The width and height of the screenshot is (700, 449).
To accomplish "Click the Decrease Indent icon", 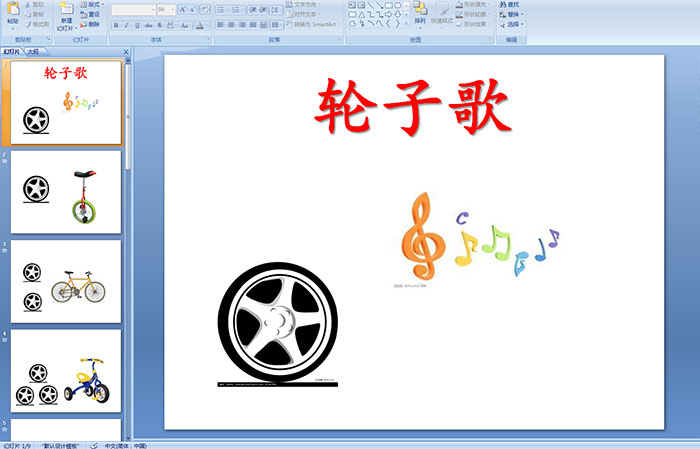I will (253, 9).
